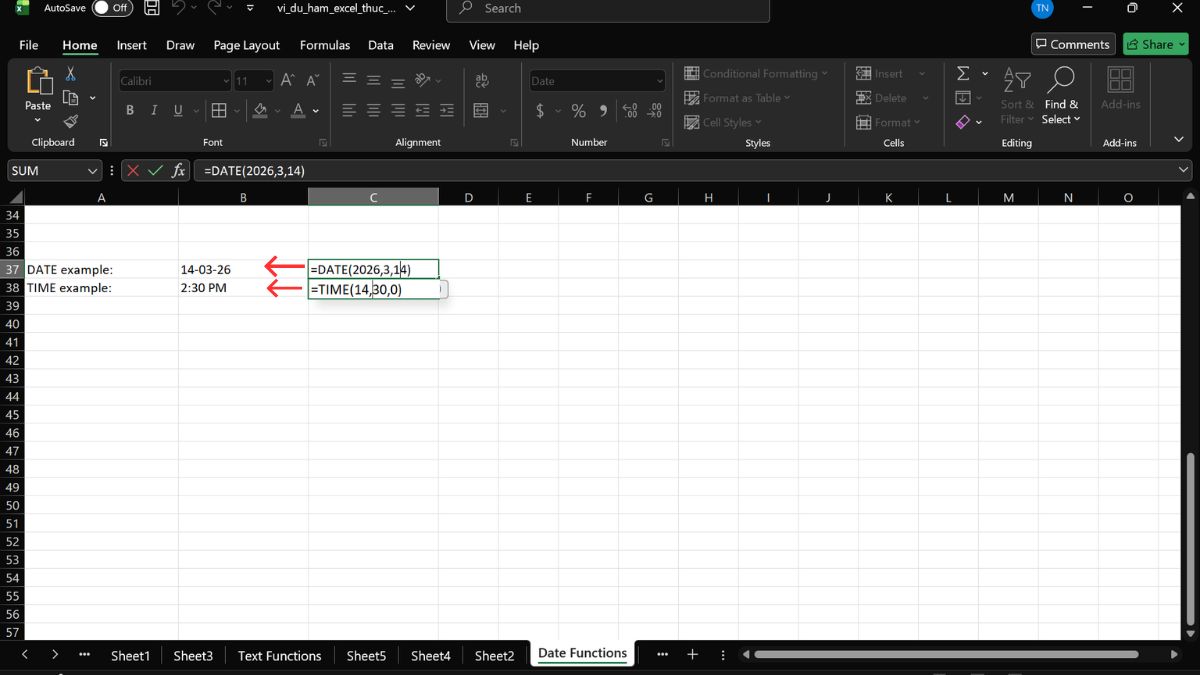Viewport: 1200px width, 675px height.
Task: Click the AutoSum sigma icon
Action: tap(963, 74)
